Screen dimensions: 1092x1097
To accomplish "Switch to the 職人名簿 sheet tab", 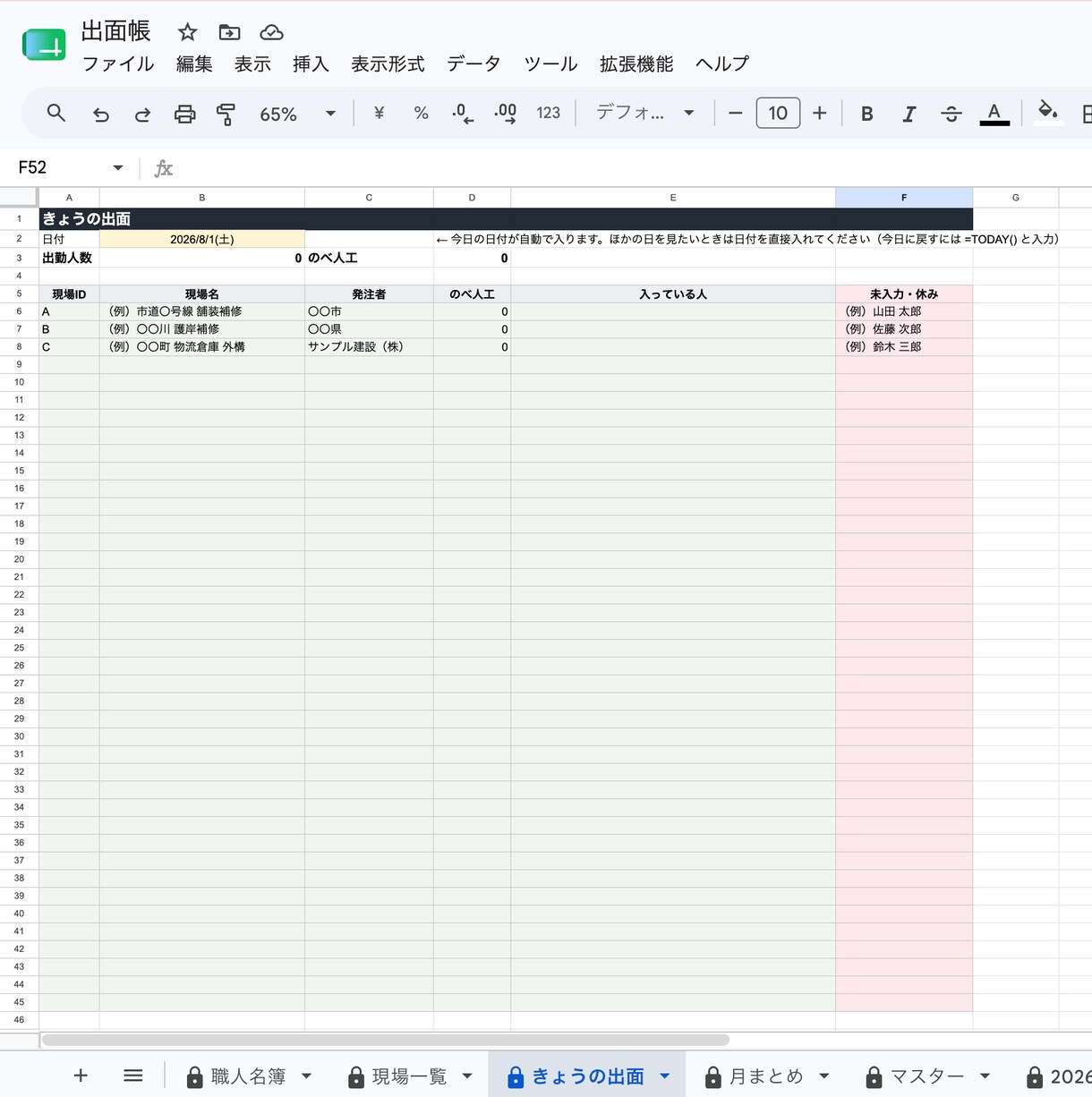I will [248, 1076].
